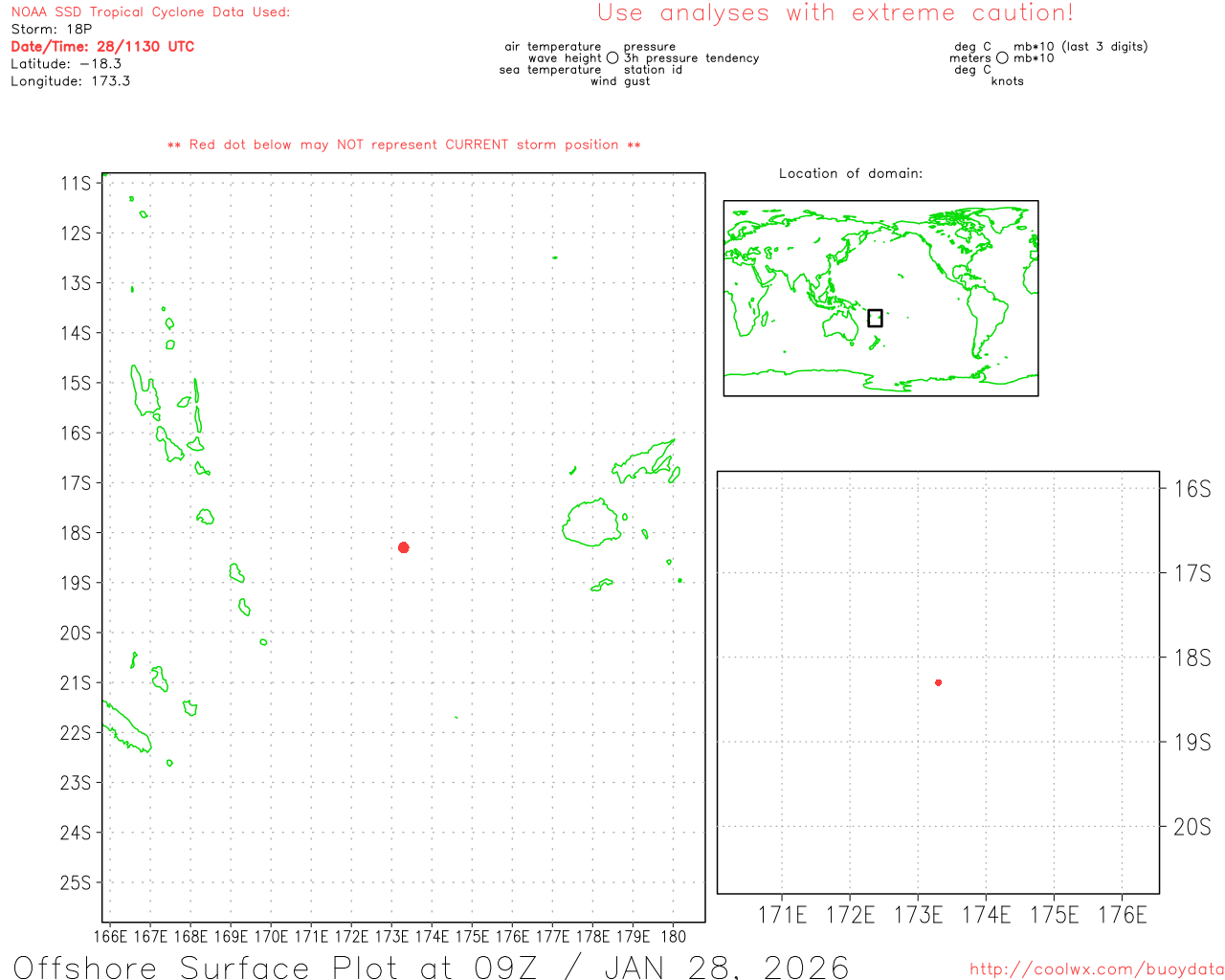Click the station circle beside wave height legend

pyautogui.click(x=612, y=58)
